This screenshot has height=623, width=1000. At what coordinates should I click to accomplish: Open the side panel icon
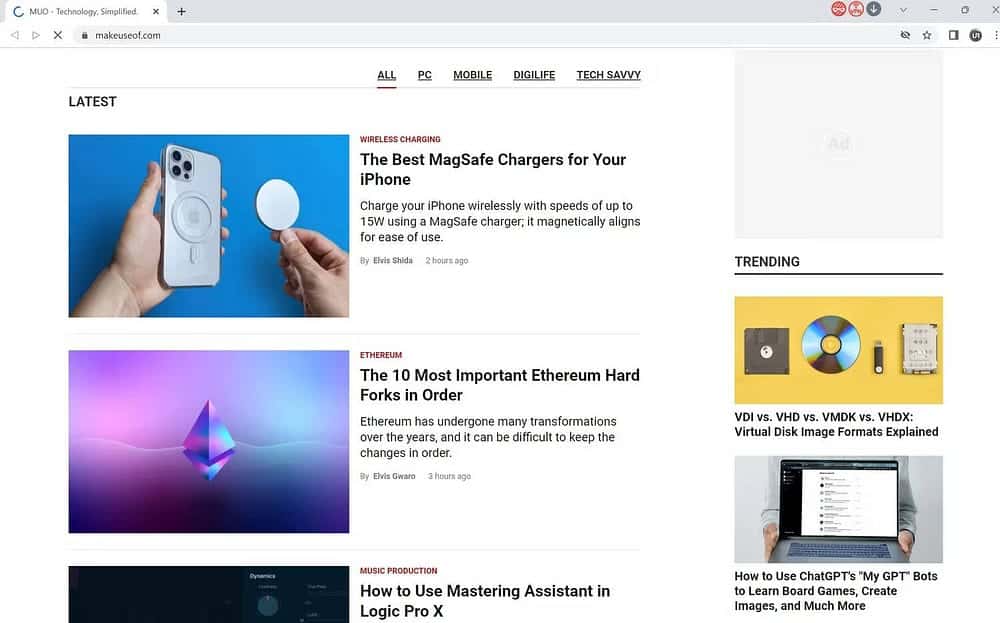pos(953,35)
